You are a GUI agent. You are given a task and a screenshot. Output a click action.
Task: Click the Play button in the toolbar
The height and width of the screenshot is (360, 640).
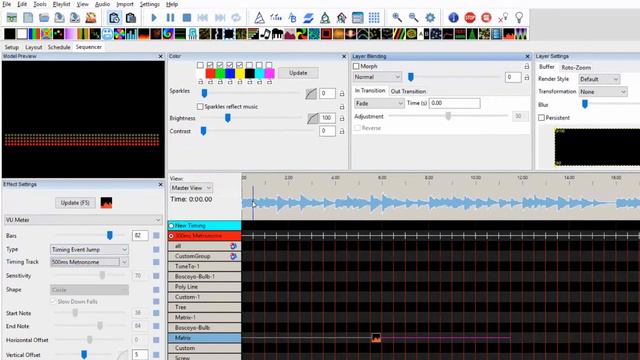154,18
